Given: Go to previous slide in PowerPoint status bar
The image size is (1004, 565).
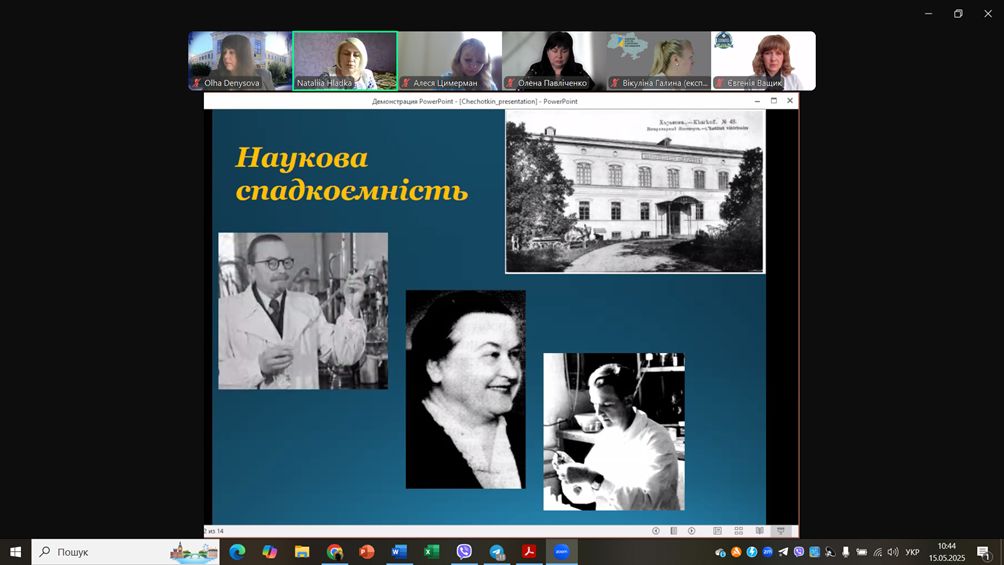Looking at the screenshot, I should coord(656,531).
